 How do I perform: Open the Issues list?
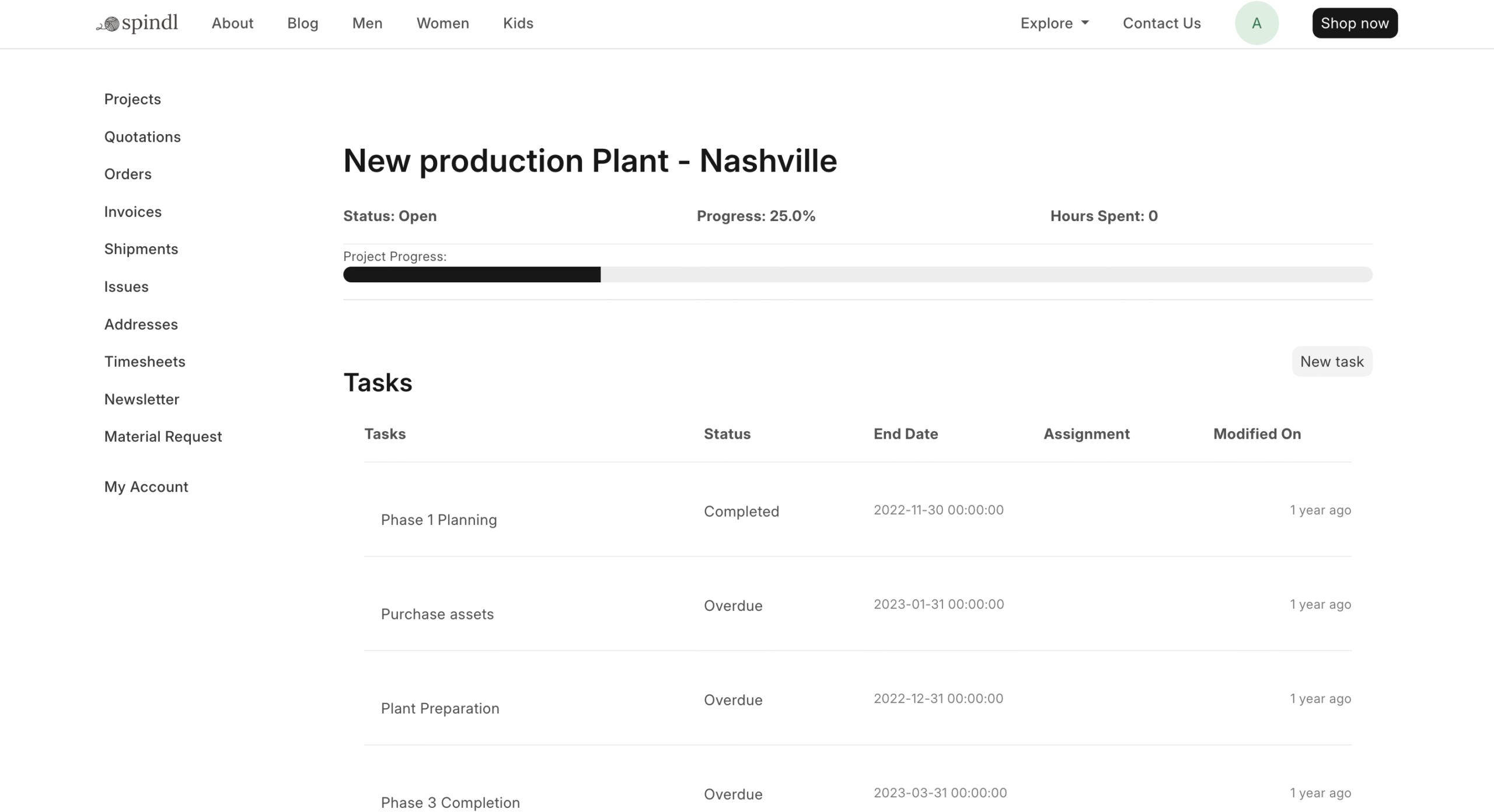click(x=127, y=286)
